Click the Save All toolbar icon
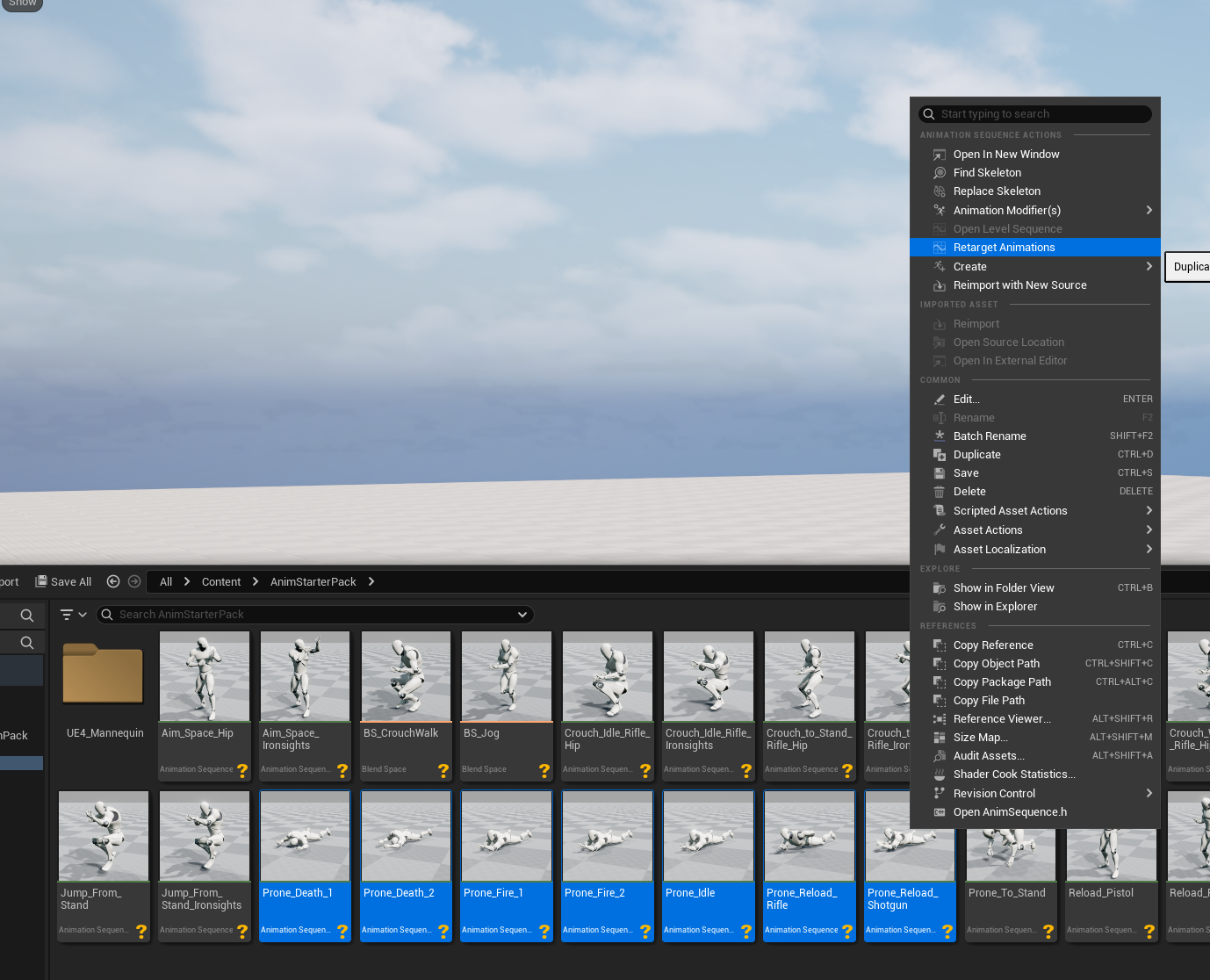Image resolution: width=1210 pixels, height=980 pixels. click(x=40, y=581)
